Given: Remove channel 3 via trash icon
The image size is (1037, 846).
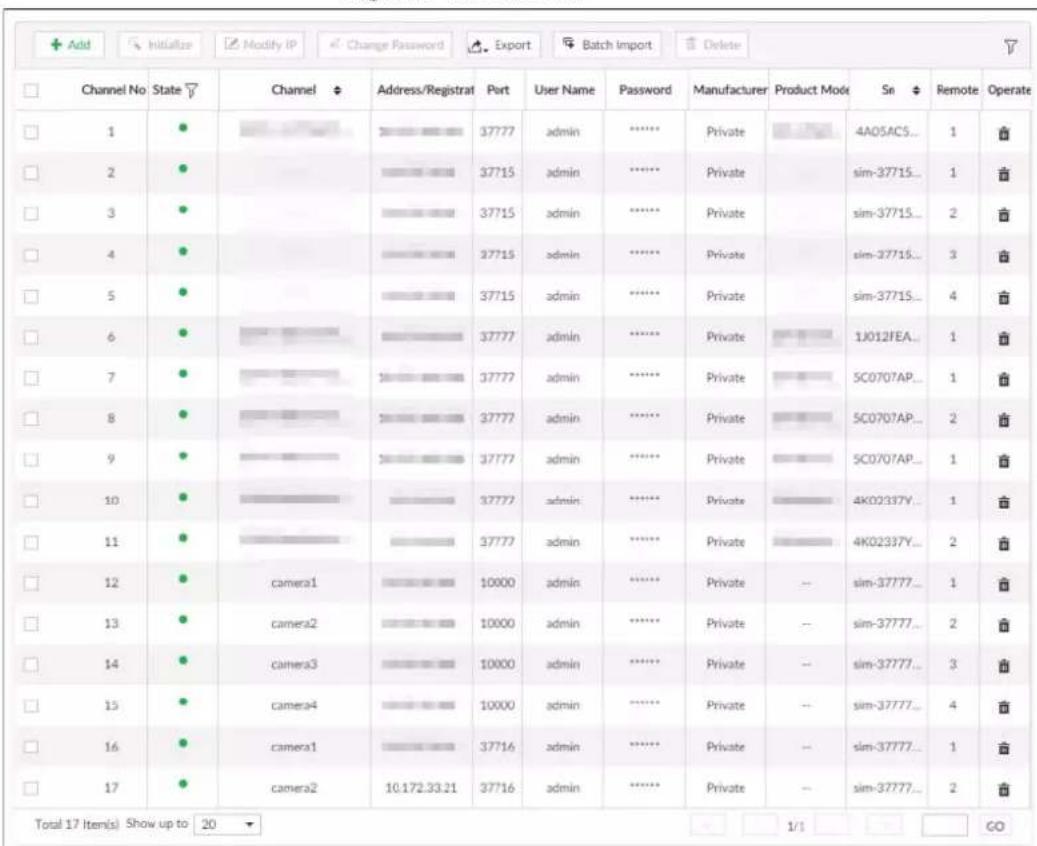Looking at the screenshot, I should pos(1003,215).
